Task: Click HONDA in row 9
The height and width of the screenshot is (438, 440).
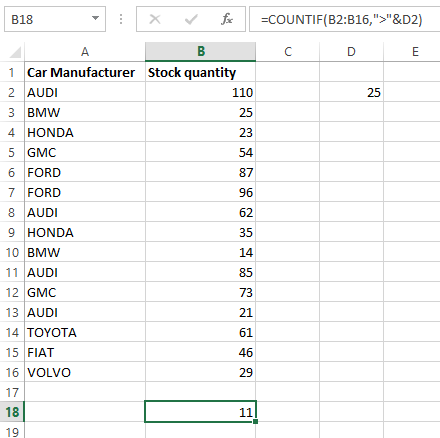Action: pos(85,232)
